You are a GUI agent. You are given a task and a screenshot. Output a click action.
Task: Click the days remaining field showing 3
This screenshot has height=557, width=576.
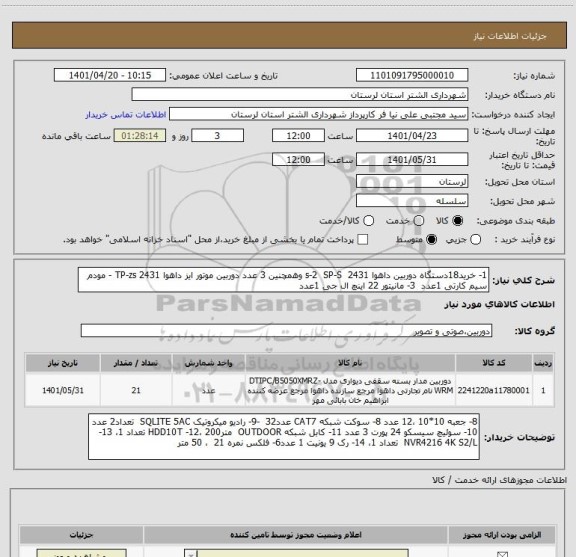pyautogui.click(x=217, y=136)
